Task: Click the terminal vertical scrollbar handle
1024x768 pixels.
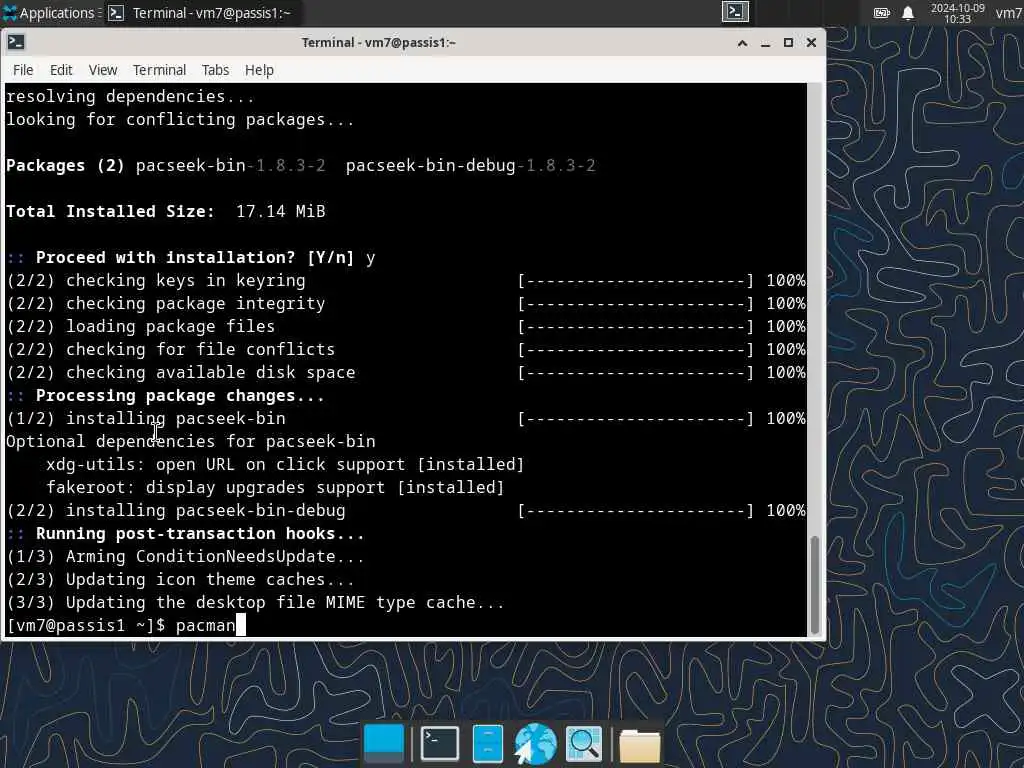Action: (x=814, y=584)
